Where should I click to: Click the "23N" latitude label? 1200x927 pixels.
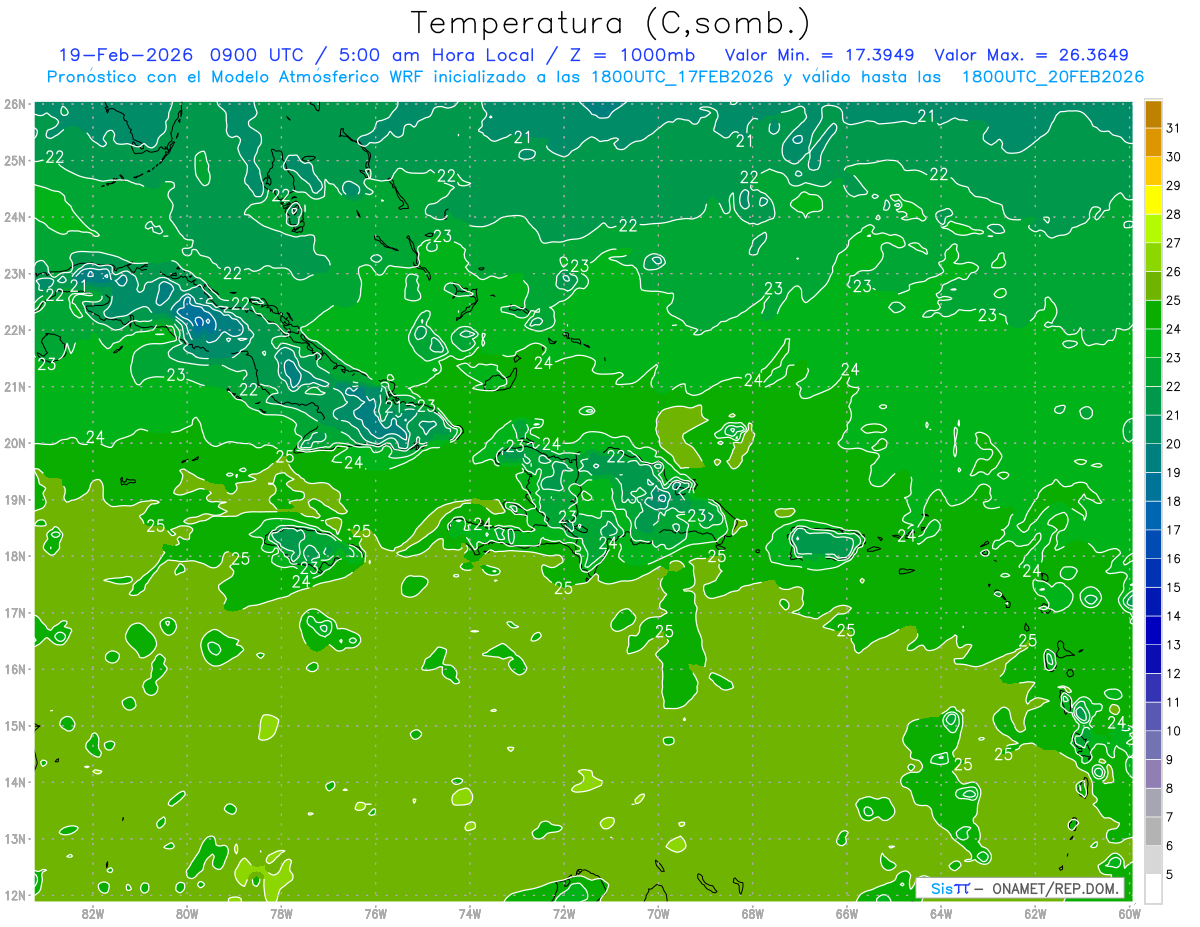13,273
